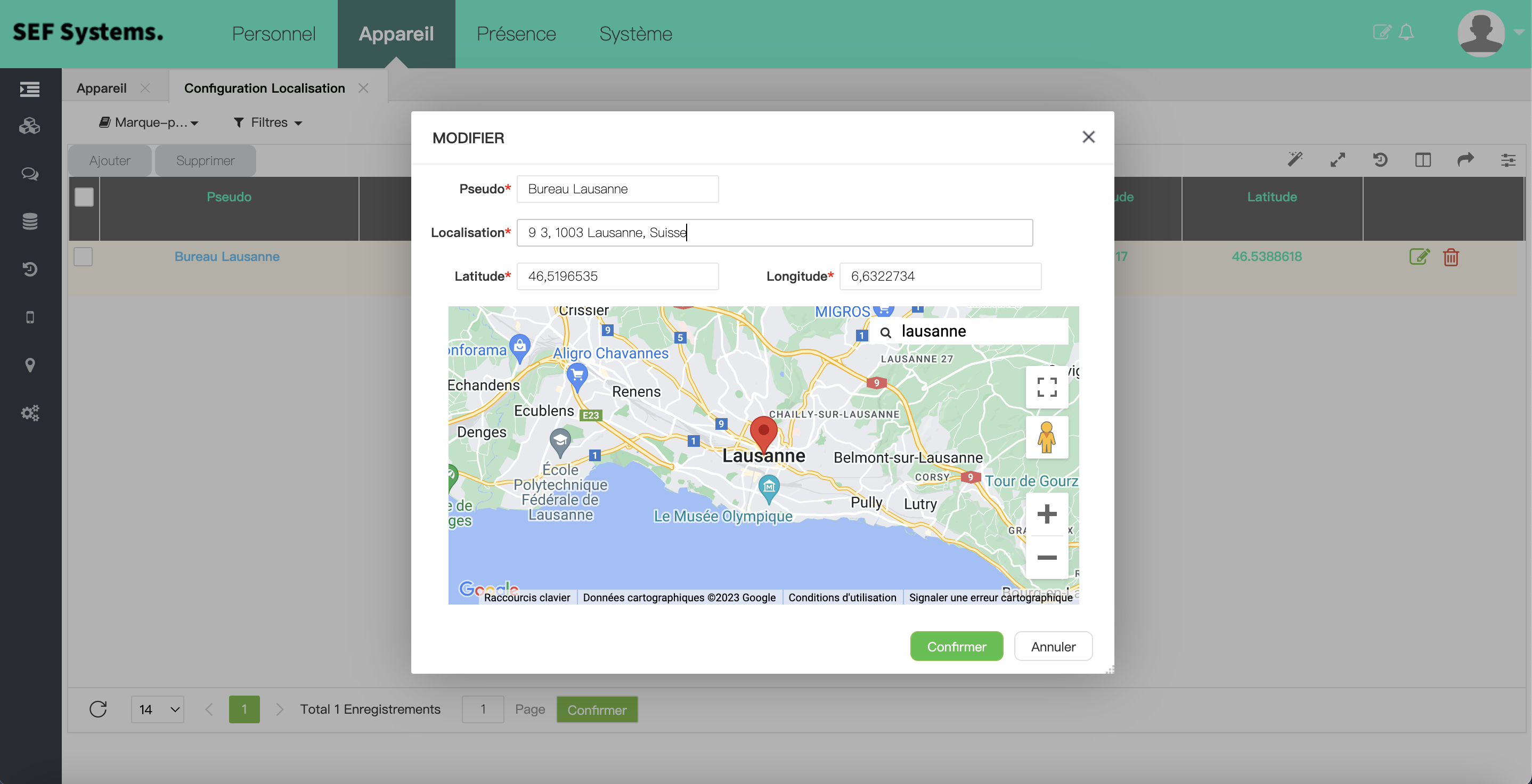Open the edit pencil for Bureau Lausanne row
The width and height of the screenshot is (1532, 784).
[1420, 257]
